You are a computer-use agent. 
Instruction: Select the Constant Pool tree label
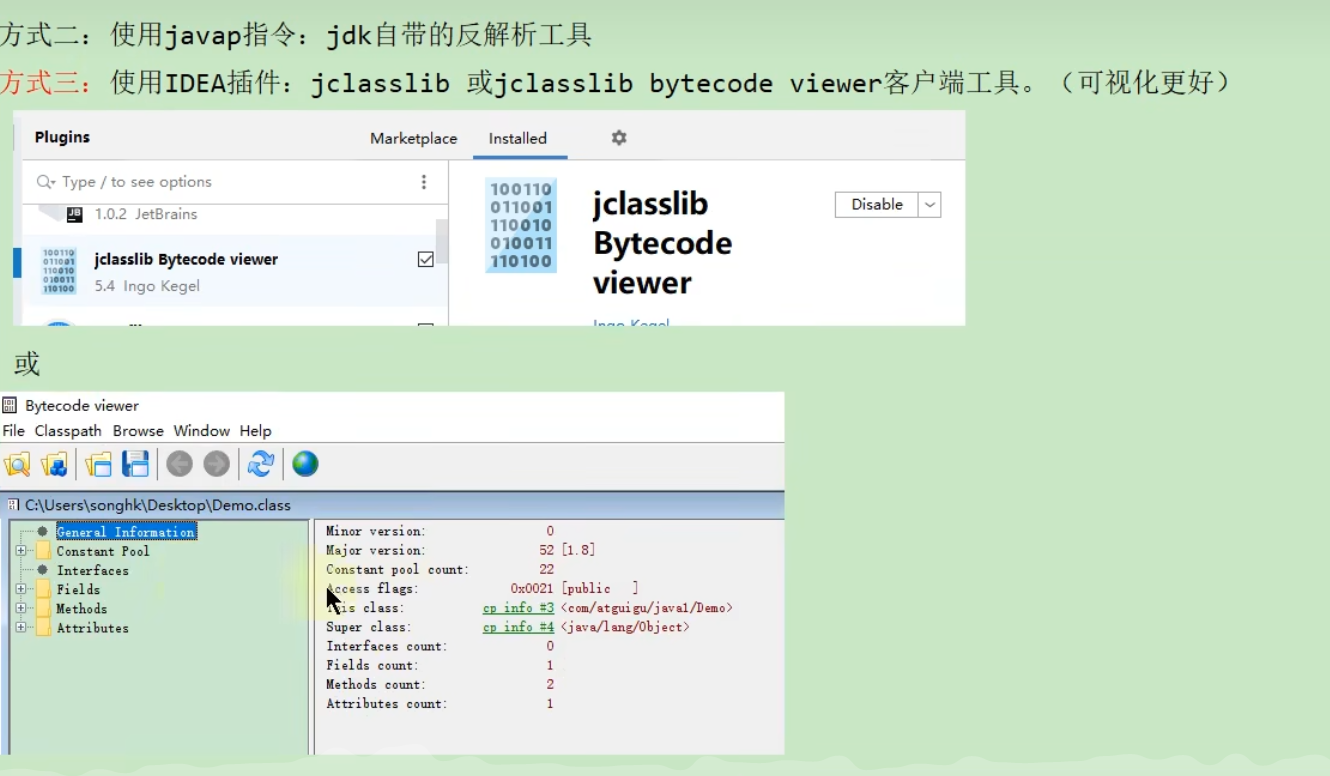[x=103, y=551]
